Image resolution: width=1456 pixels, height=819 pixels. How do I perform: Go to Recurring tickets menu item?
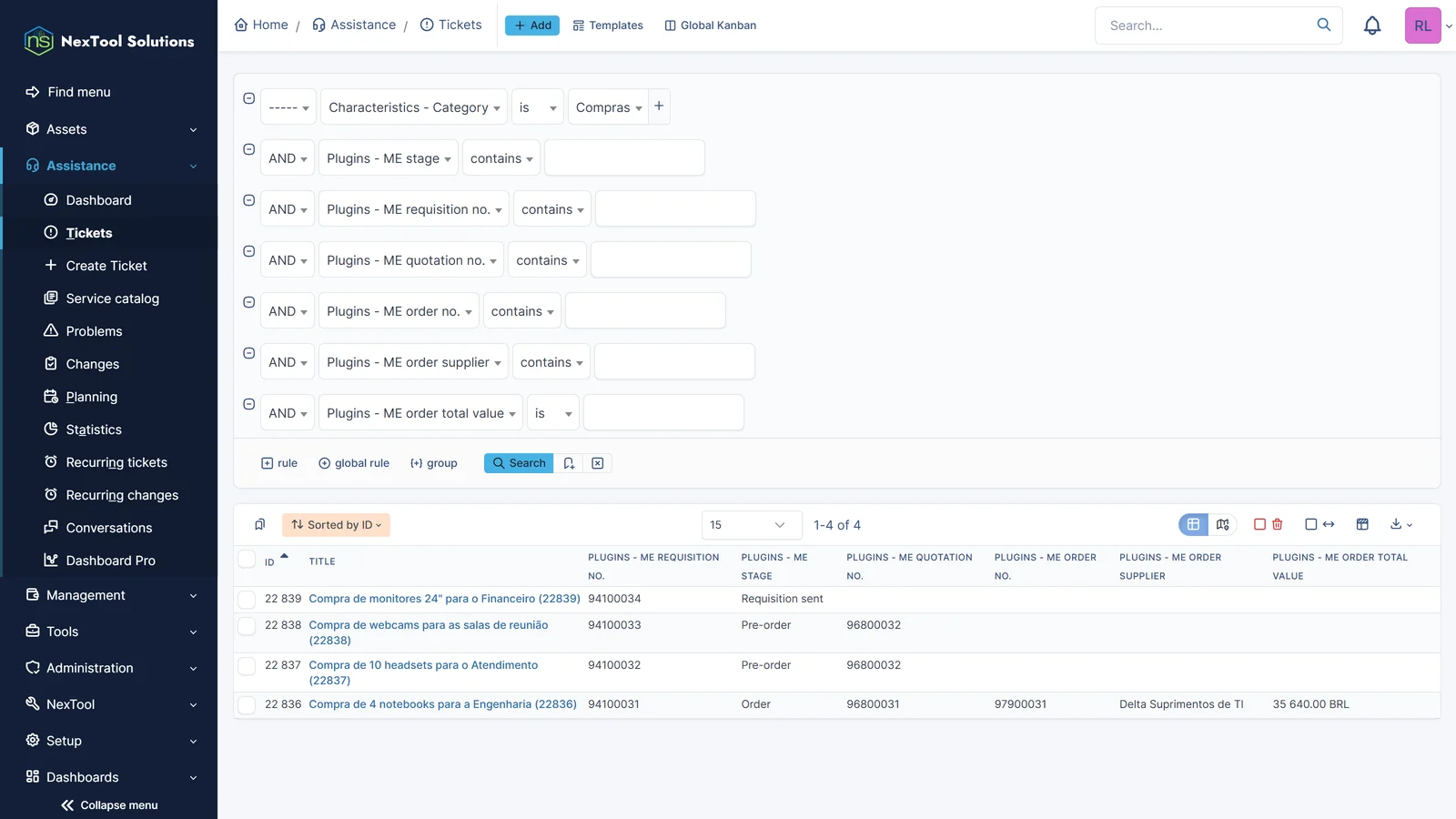coord(116,462)
